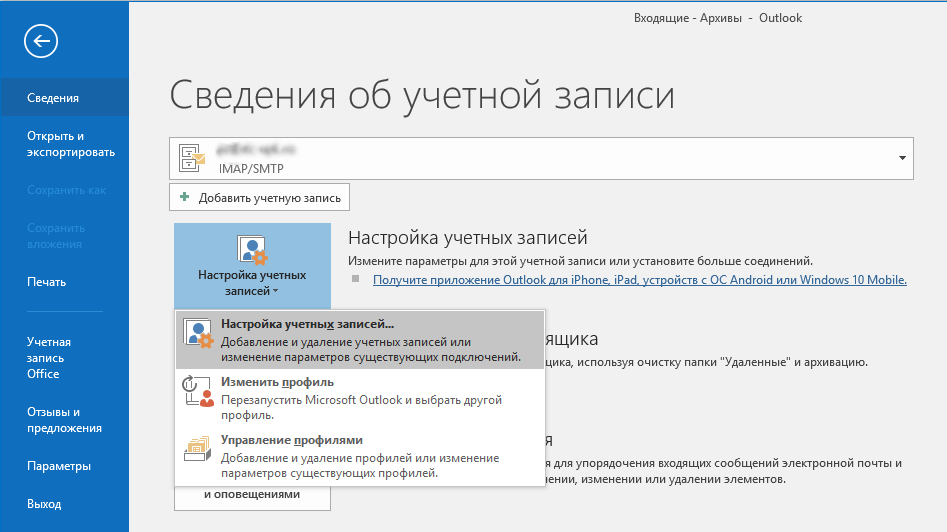Choose Изменить профиль menu entry
The height and width of the screenshot is (532, 947).
[361, 398]
